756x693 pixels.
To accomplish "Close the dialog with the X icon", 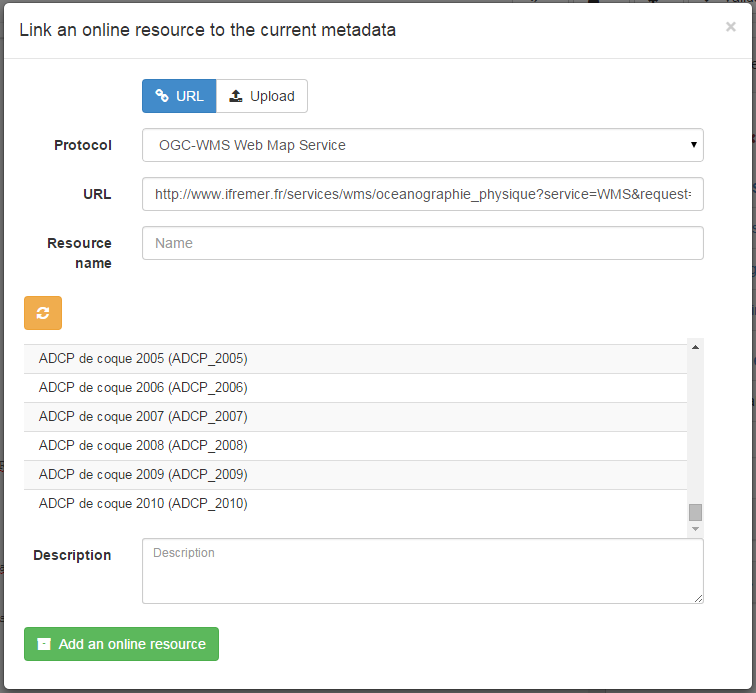I will pyautogui.click(x=731, y=28).
